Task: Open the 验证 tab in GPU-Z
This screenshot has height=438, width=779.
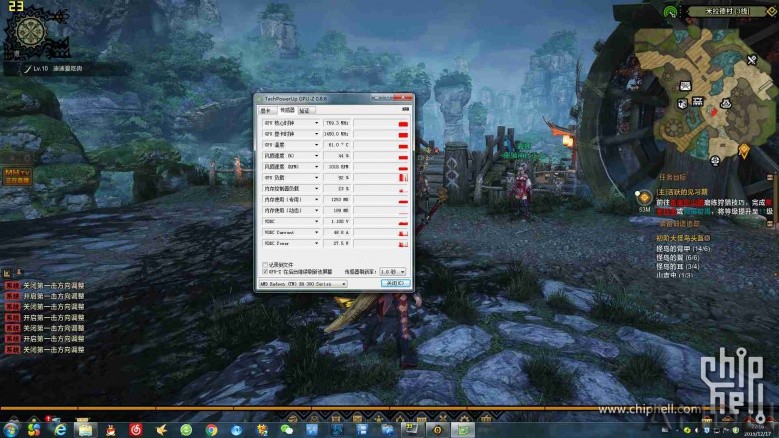Action: tap(305, 111)
